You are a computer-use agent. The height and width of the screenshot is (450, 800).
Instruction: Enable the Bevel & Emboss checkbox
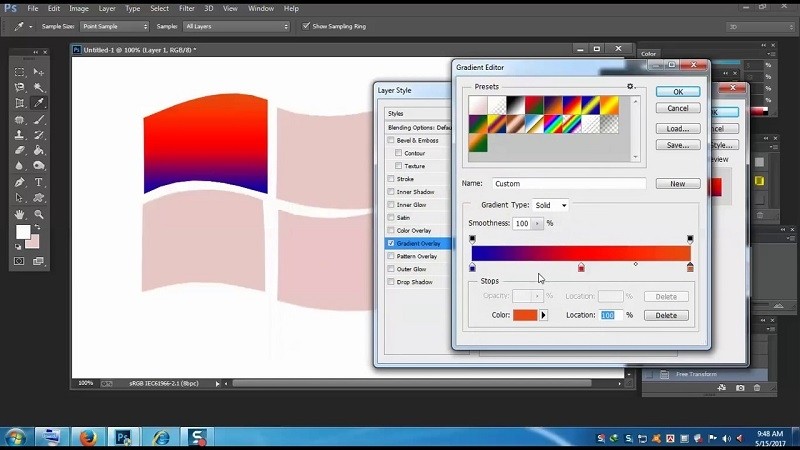click(391, 140)
